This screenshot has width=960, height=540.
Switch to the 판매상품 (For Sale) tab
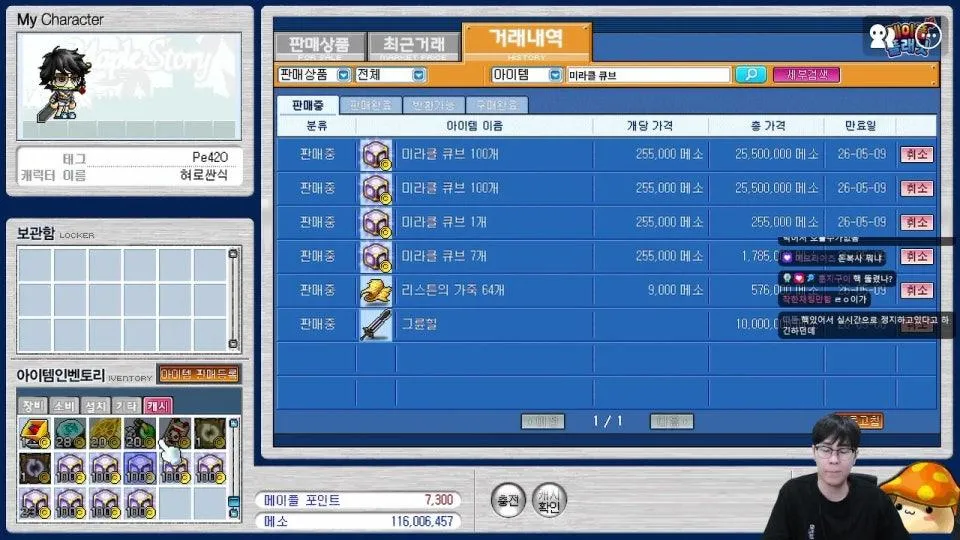point(320,47)
